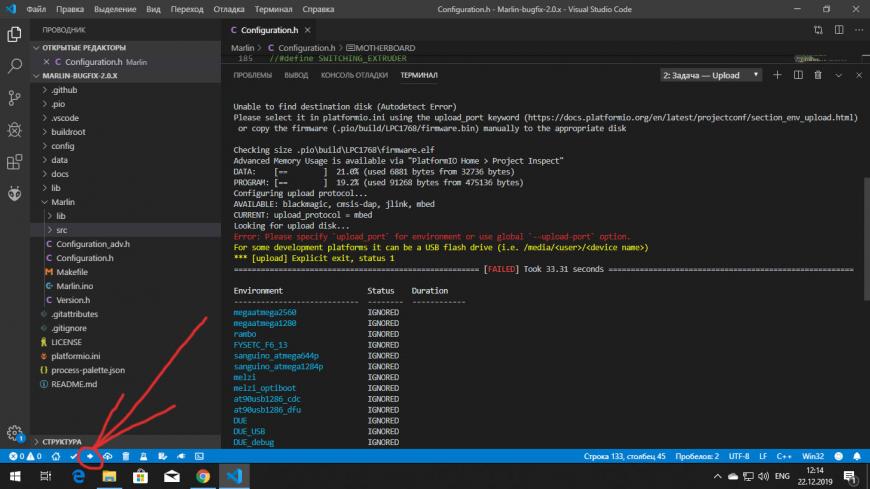This screenshot has width=870, height=489.
Task: Open File Explorer from Windows taskbar
Action: [x=109, y=476]
